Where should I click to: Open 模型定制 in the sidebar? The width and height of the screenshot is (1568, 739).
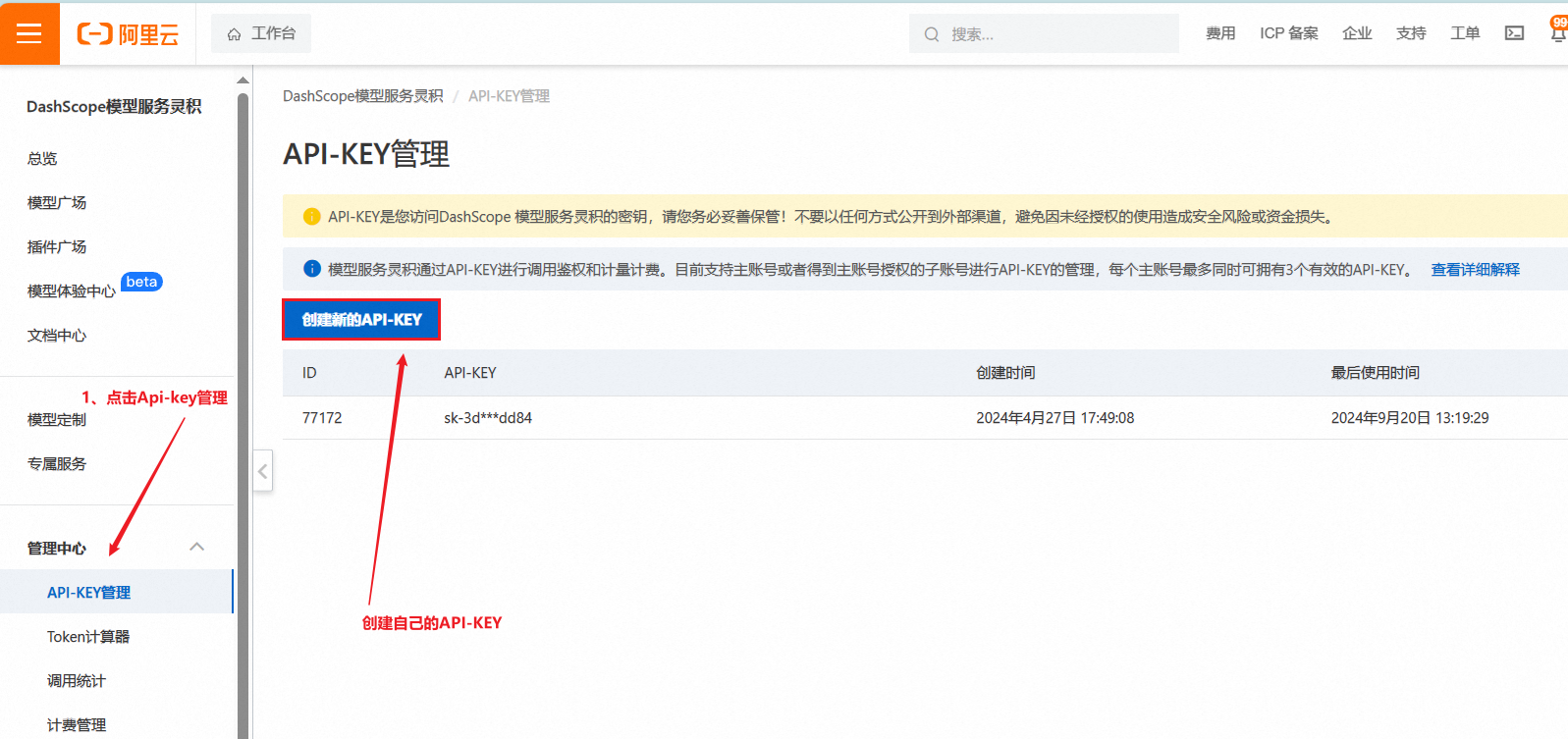57,420
